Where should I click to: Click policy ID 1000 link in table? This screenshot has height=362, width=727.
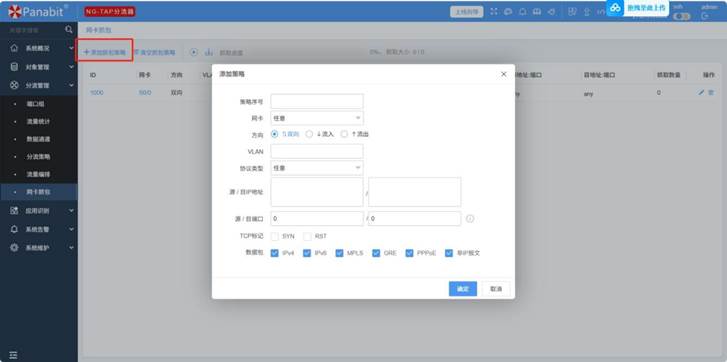[96, 93]
